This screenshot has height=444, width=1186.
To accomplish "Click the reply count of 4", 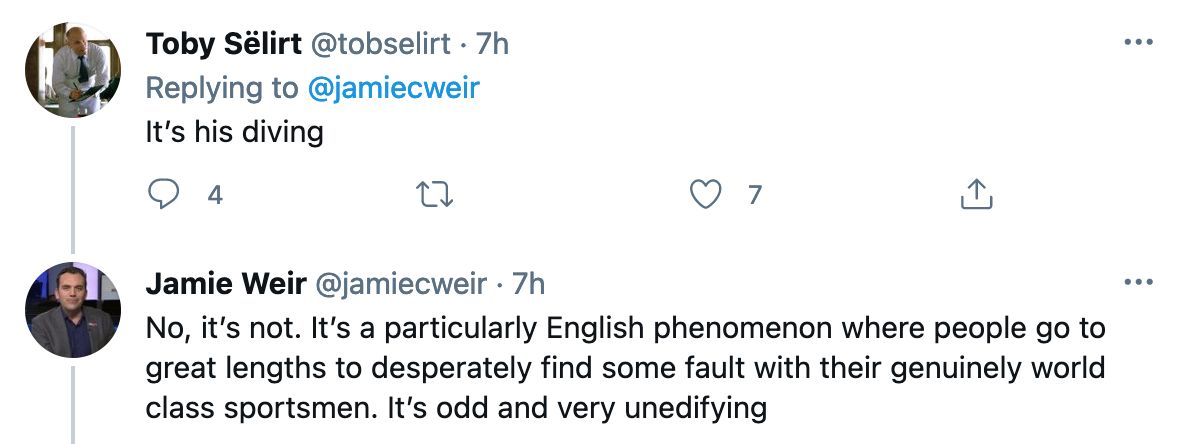I will point(214,196).
